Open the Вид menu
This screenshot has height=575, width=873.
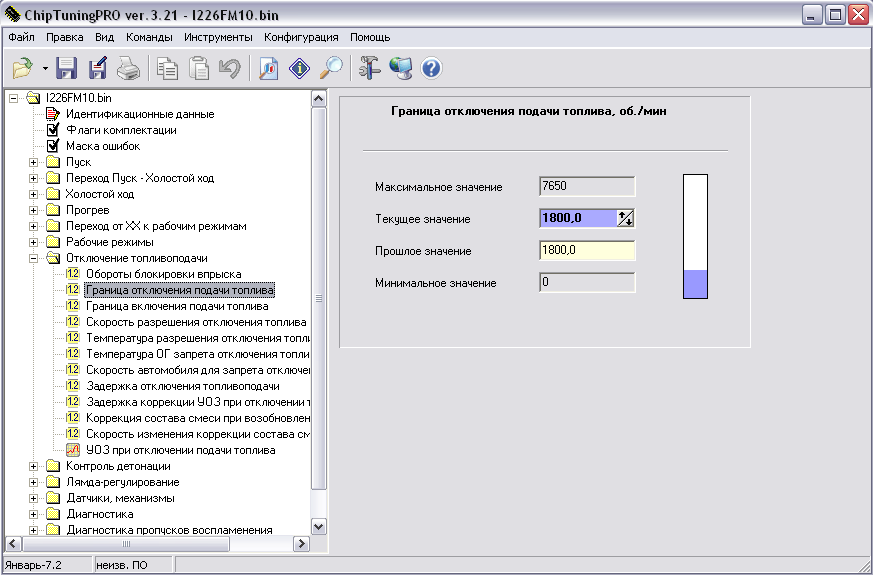105,37
